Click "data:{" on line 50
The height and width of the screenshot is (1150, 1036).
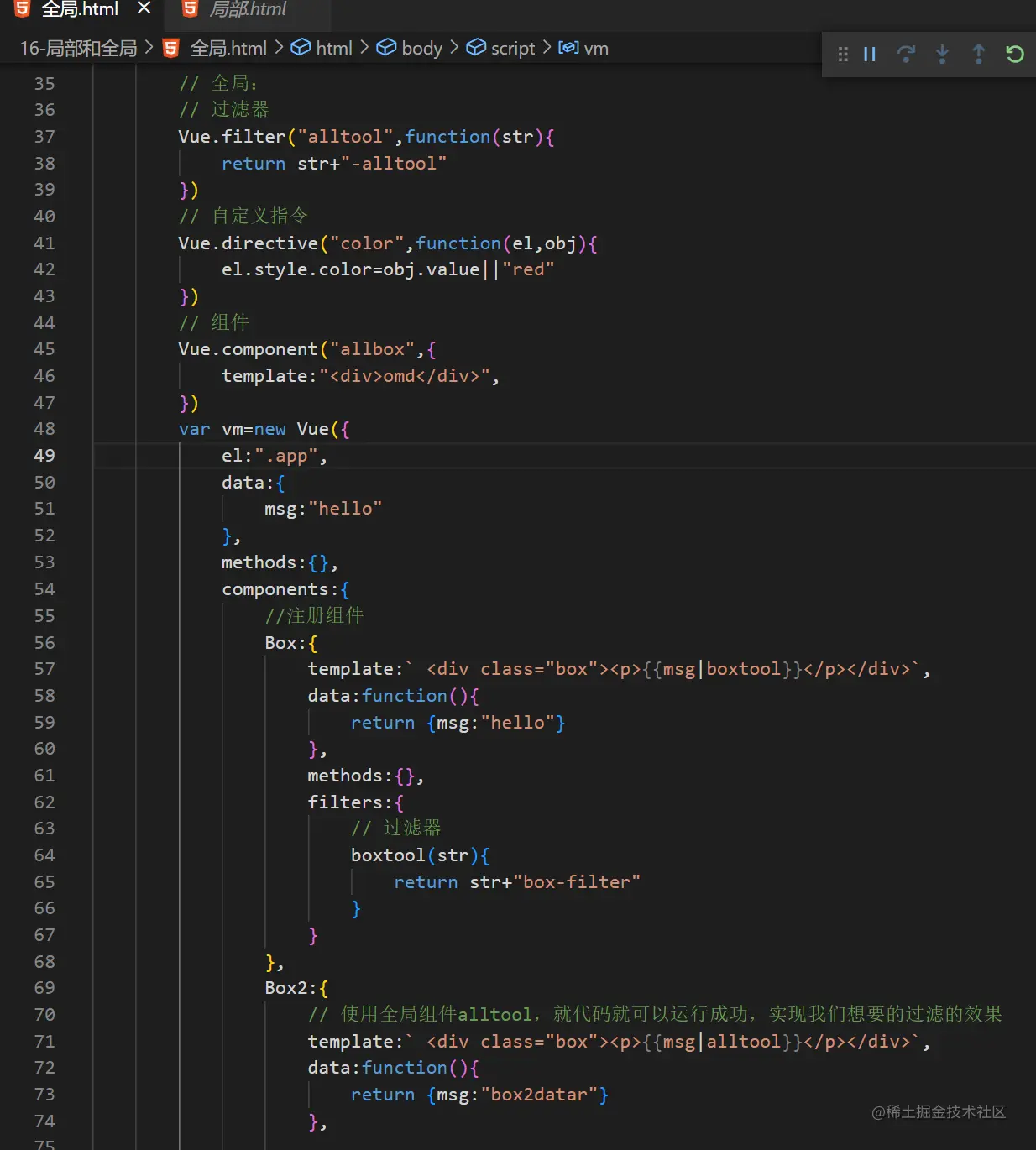(x=254, y=483)
